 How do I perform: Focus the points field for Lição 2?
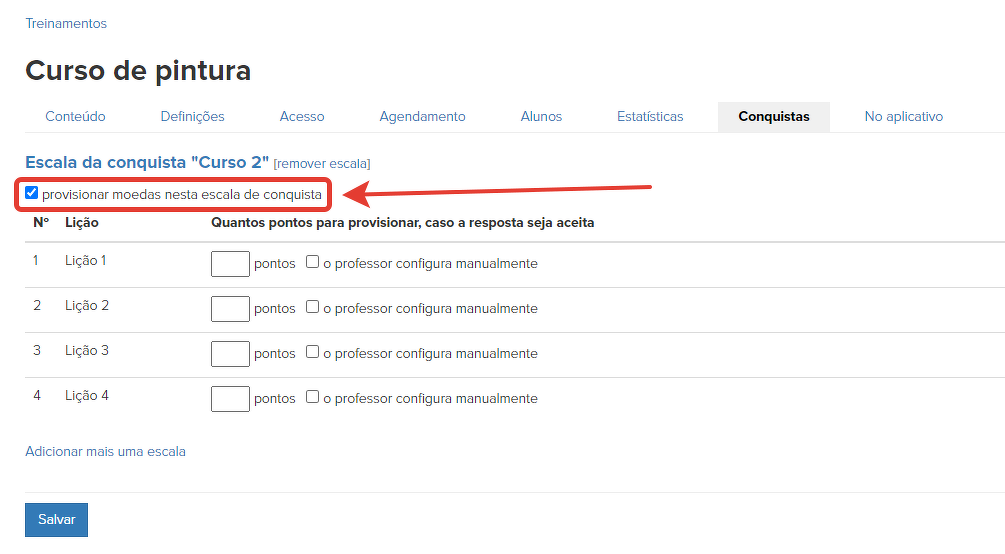pos(230,309)
